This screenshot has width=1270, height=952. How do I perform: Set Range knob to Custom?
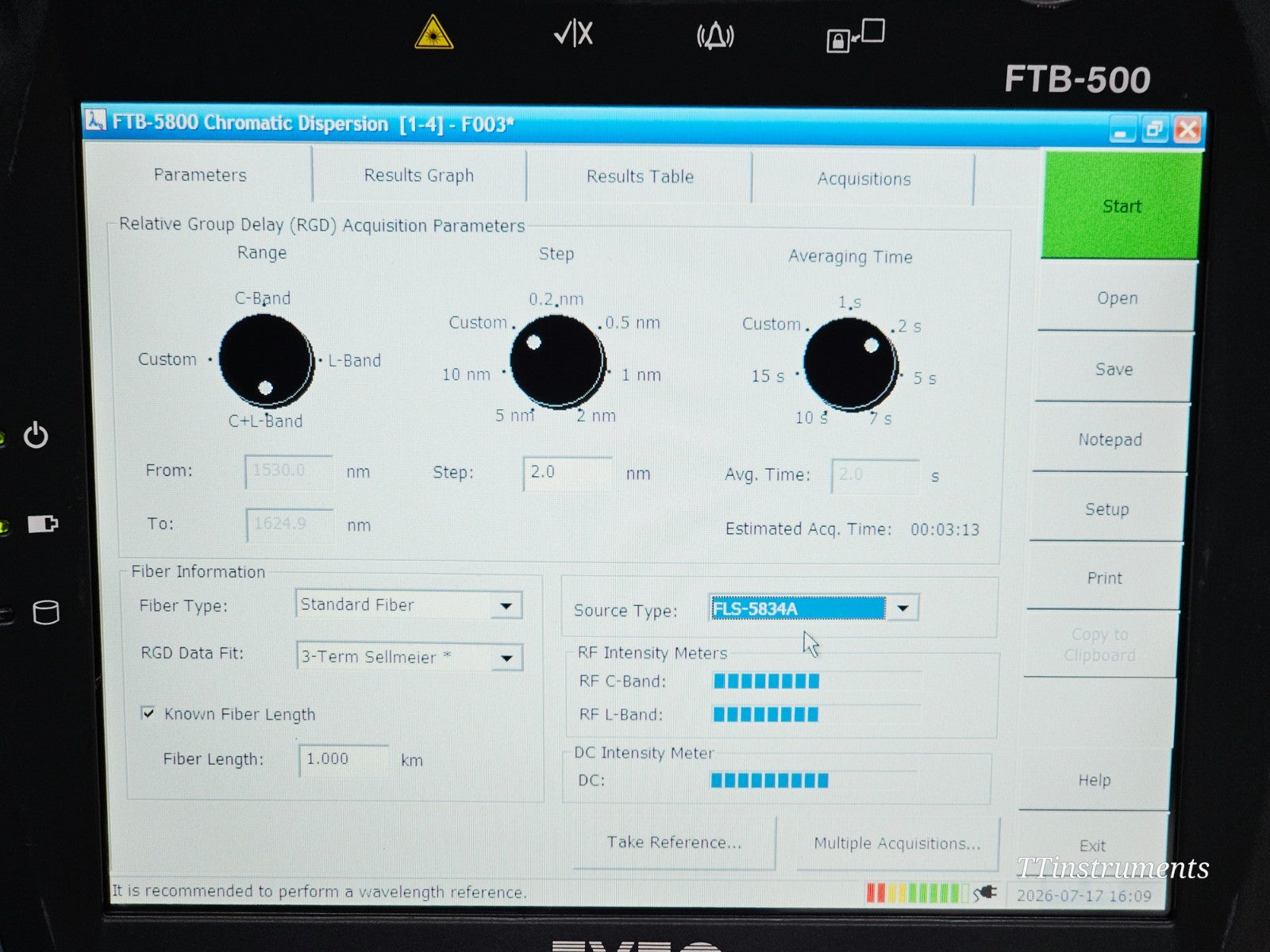[167, 359]
